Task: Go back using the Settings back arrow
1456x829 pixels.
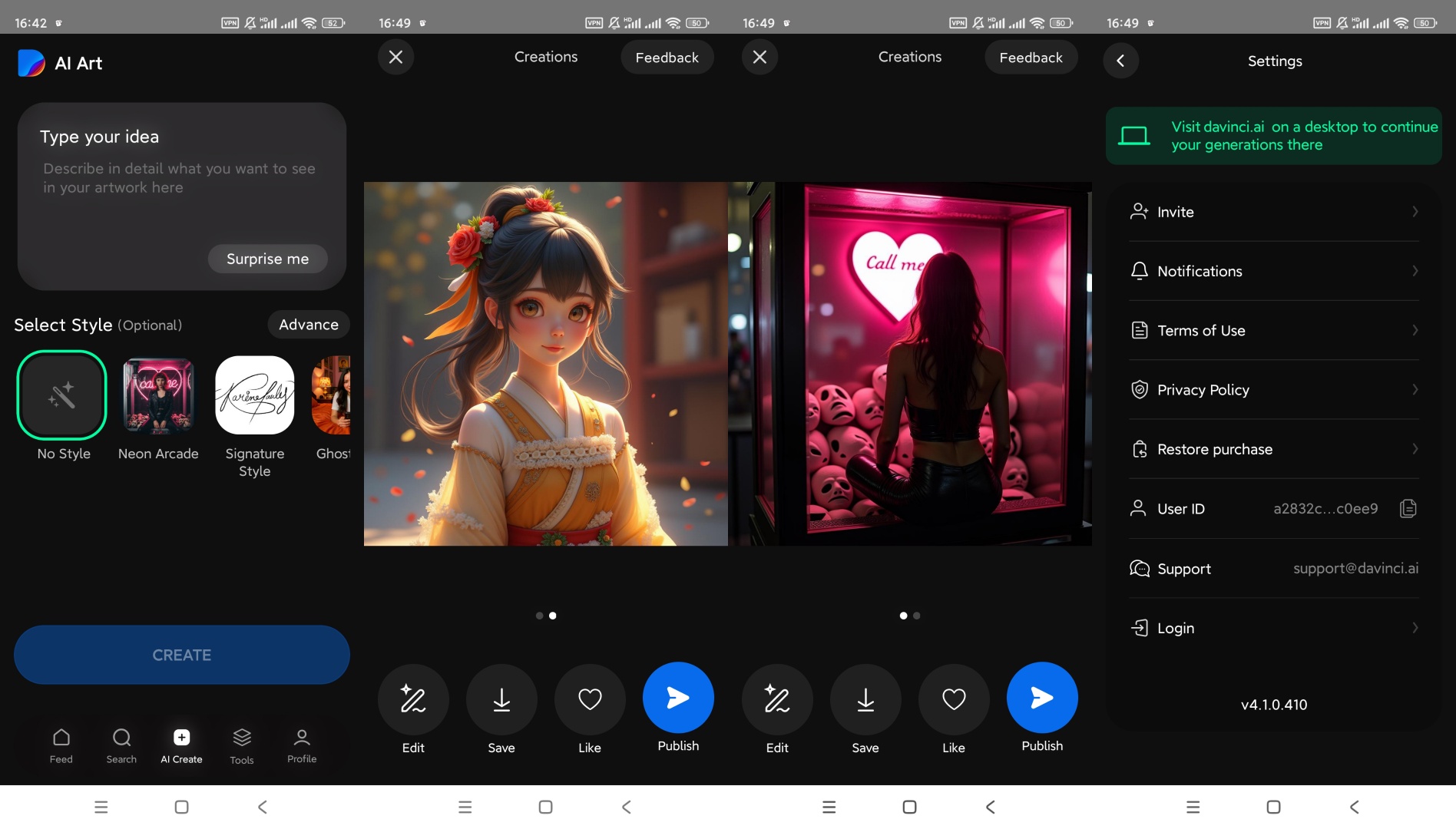Action: (x=1120, y=61)
